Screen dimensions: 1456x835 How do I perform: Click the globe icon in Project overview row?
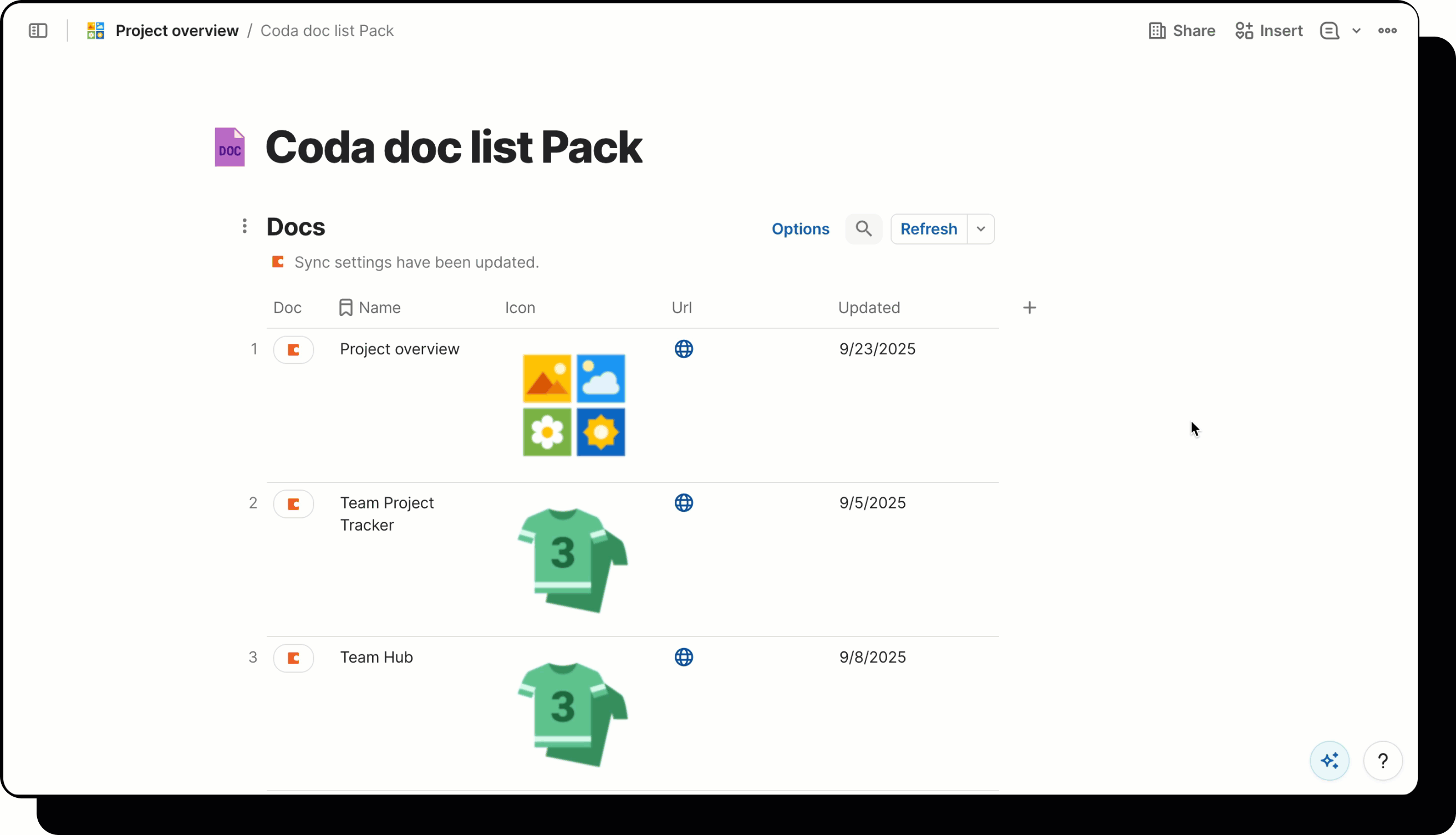(684, 349)
